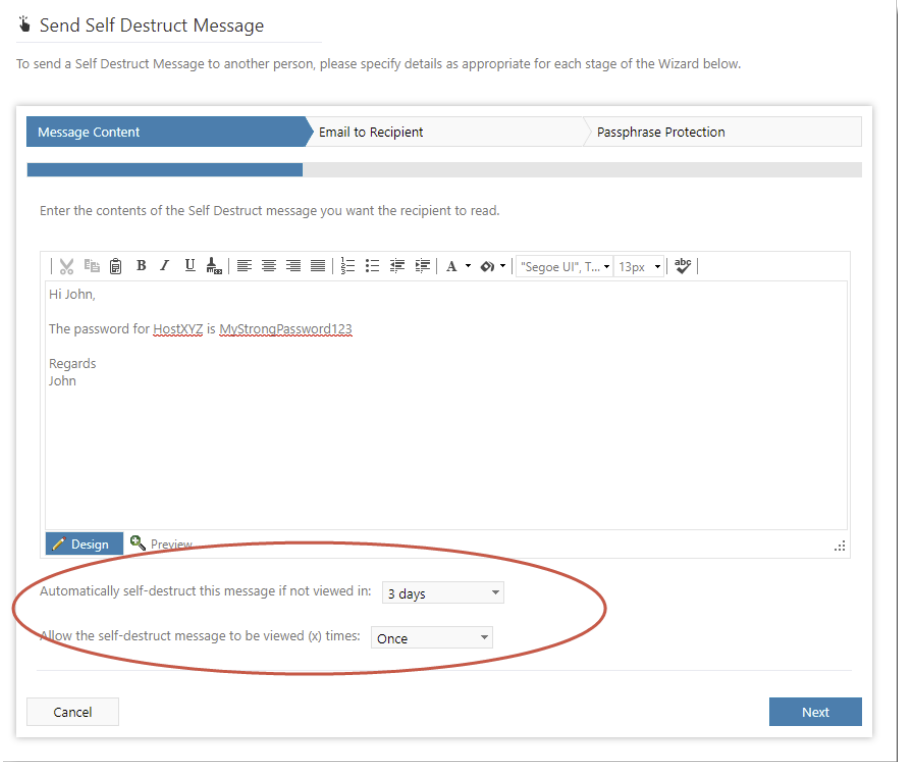Switch to the Preview tab

[x=161, y=544]
